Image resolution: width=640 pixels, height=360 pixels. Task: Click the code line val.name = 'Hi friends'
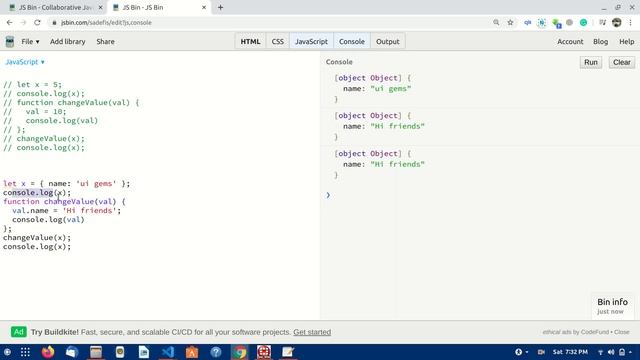(67, 211)
